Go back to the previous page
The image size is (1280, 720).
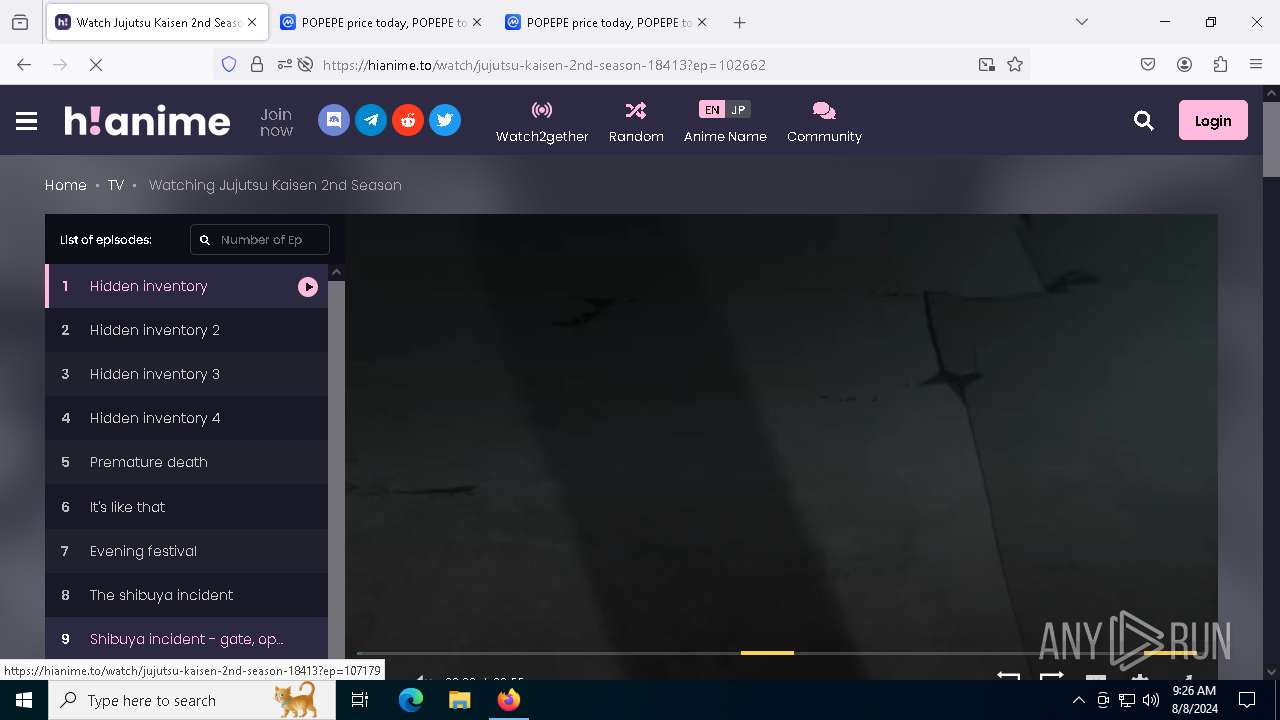(x=24, y=64)
